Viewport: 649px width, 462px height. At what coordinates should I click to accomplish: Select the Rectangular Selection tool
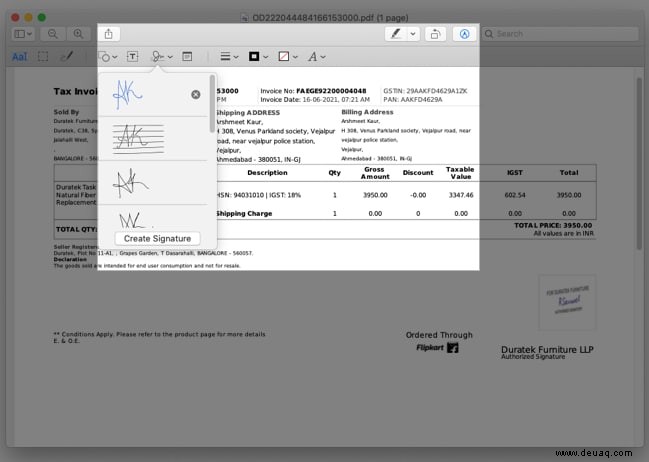43,57
